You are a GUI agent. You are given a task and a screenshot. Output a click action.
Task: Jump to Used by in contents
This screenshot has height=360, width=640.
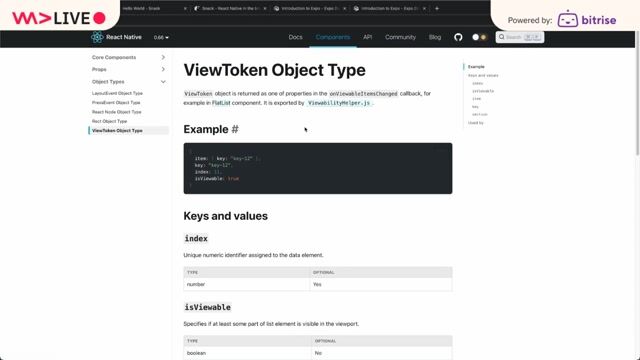pyautogui.click(x=476, y=123)
